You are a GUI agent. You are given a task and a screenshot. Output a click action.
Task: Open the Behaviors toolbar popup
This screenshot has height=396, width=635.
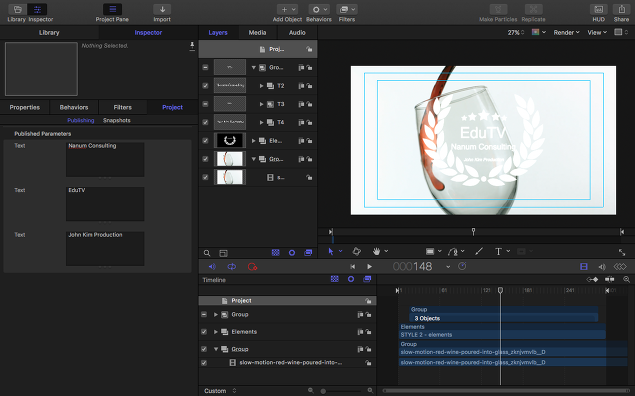pyautogui.click(x=319, y=9)
